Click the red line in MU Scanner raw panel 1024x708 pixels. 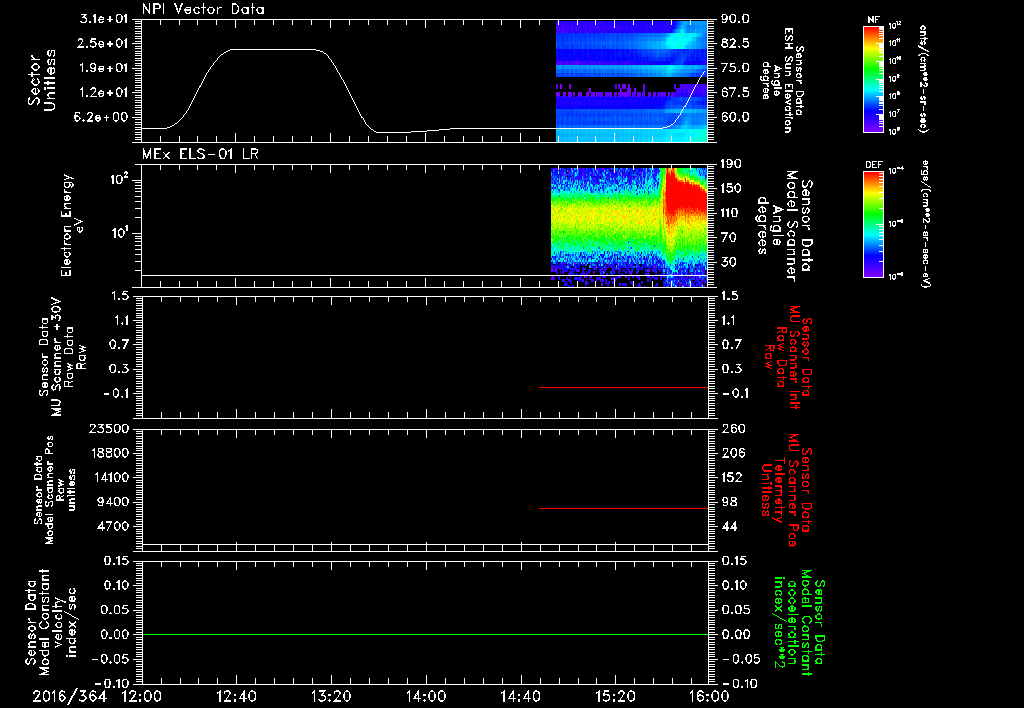[x=623, y=387]
